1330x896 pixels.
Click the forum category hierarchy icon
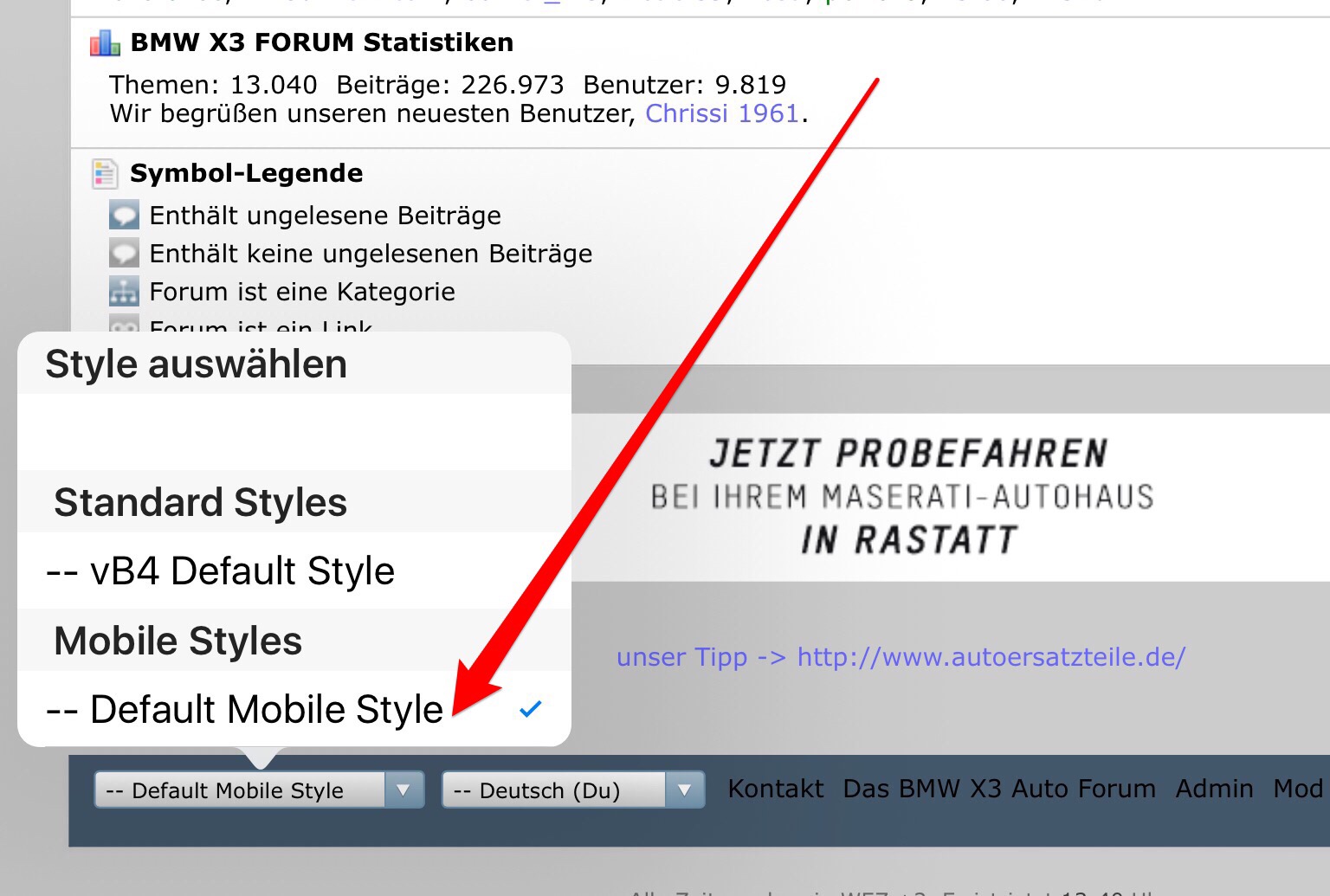click(124, 291)
